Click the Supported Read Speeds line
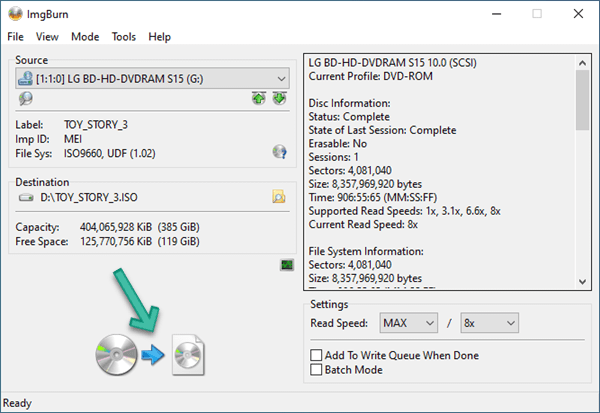The width and height of the screenshot is (600, 413). click(404, 211)
